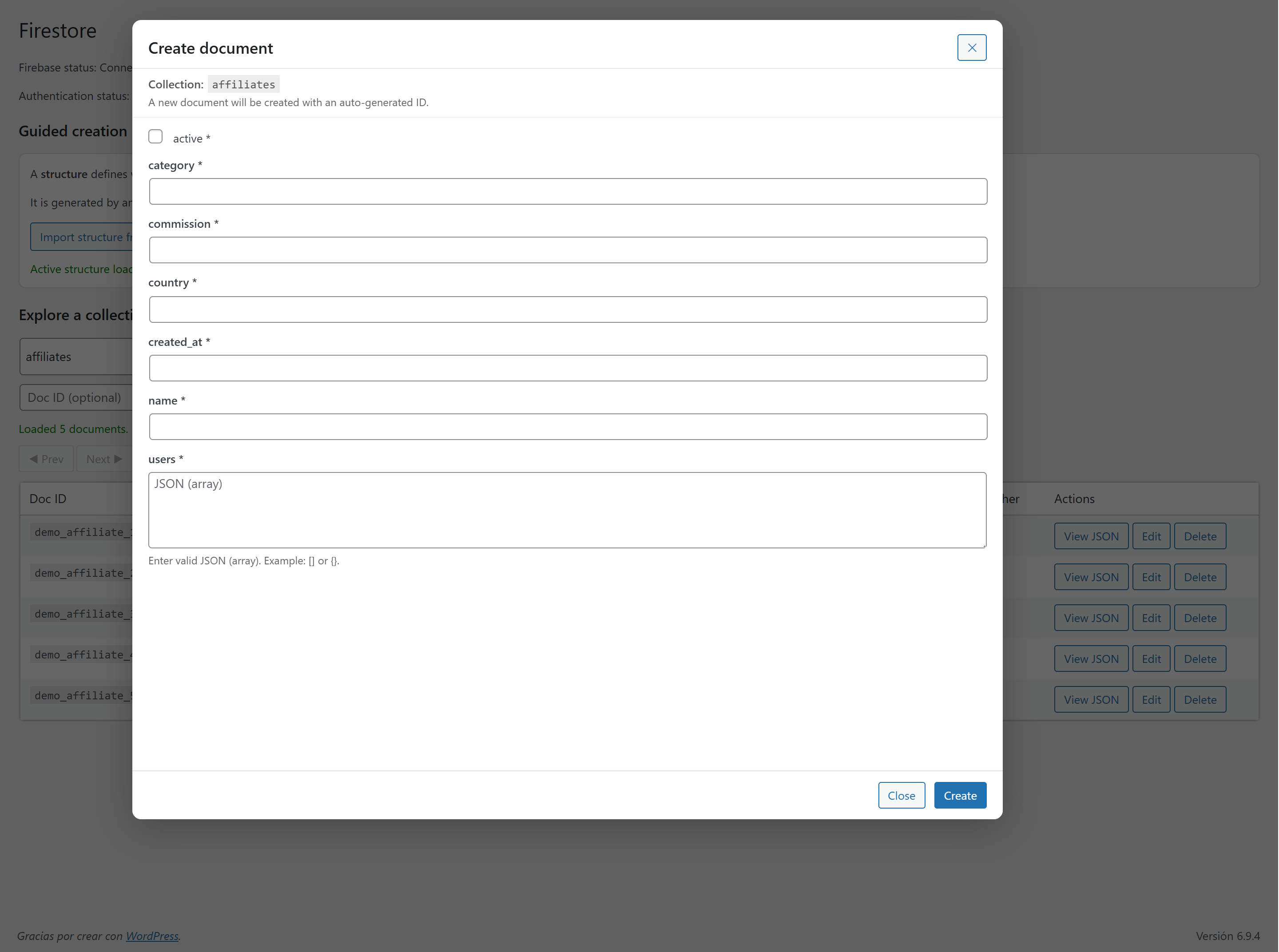This screenshot has height=952, width=1279.
Task: Focus the Doc ID (optional) input
Action: coord(75,397)
